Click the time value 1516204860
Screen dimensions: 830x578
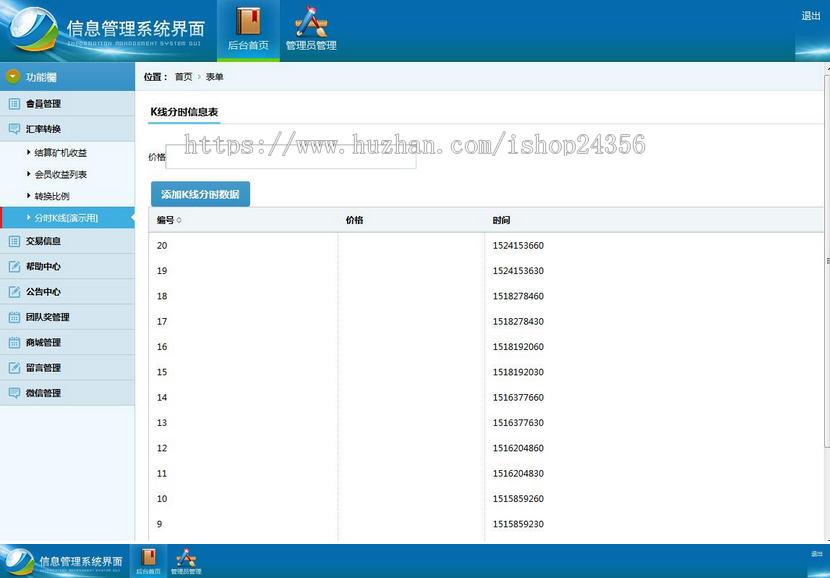click(518, 449)
